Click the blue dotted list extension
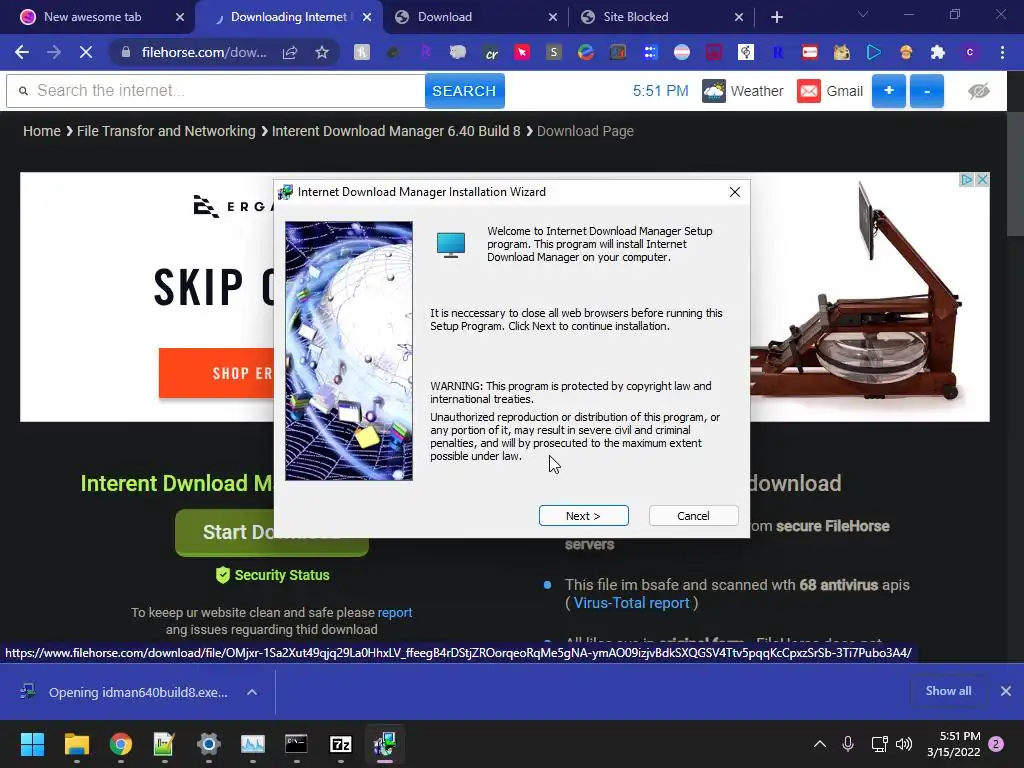The height and width of the screenshot is (768, 1024). point(650,52)
